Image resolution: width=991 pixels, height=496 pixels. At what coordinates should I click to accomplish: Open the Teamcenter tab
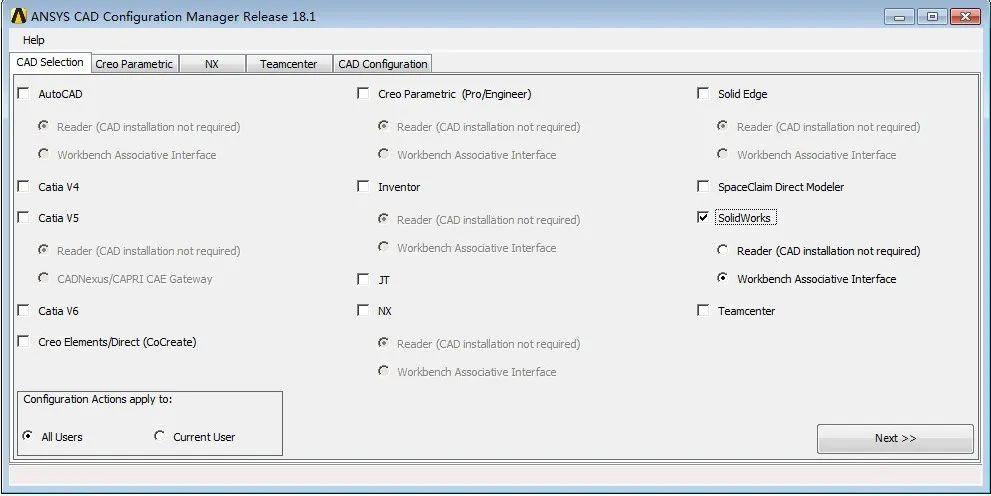coord(288,64)
